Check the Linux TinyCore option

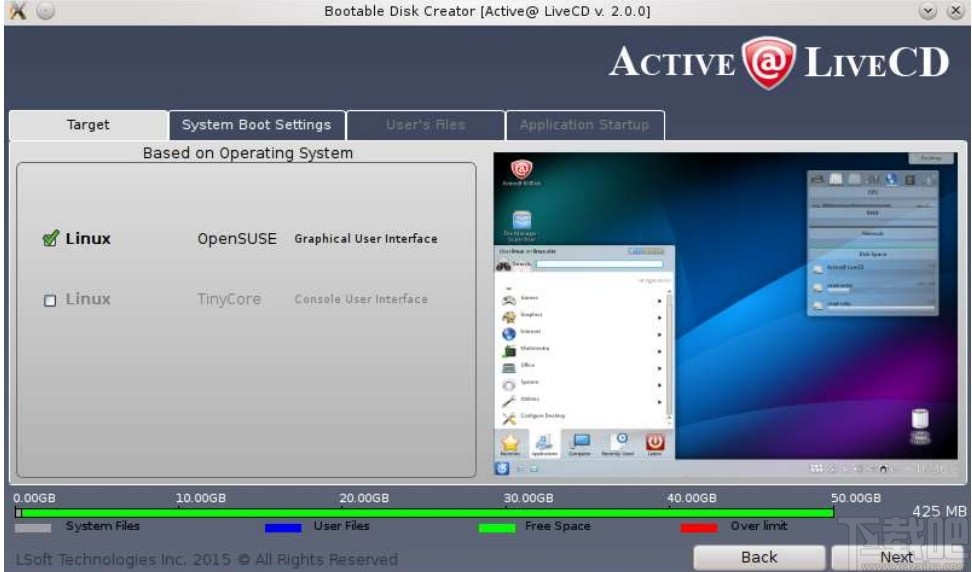click(x=50, y=301)
